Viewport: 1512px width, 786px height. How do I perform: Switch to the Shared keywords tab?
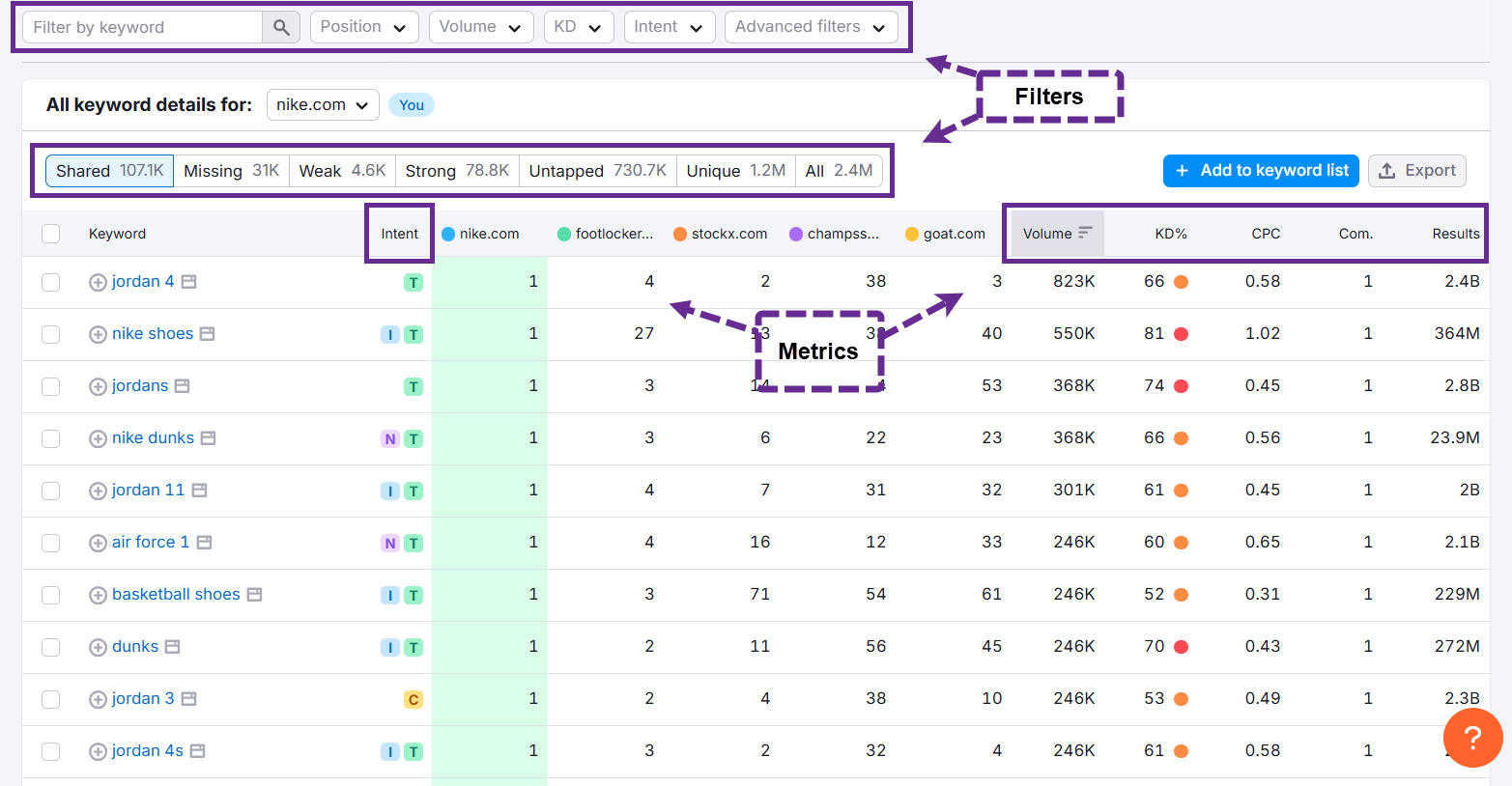110,171
